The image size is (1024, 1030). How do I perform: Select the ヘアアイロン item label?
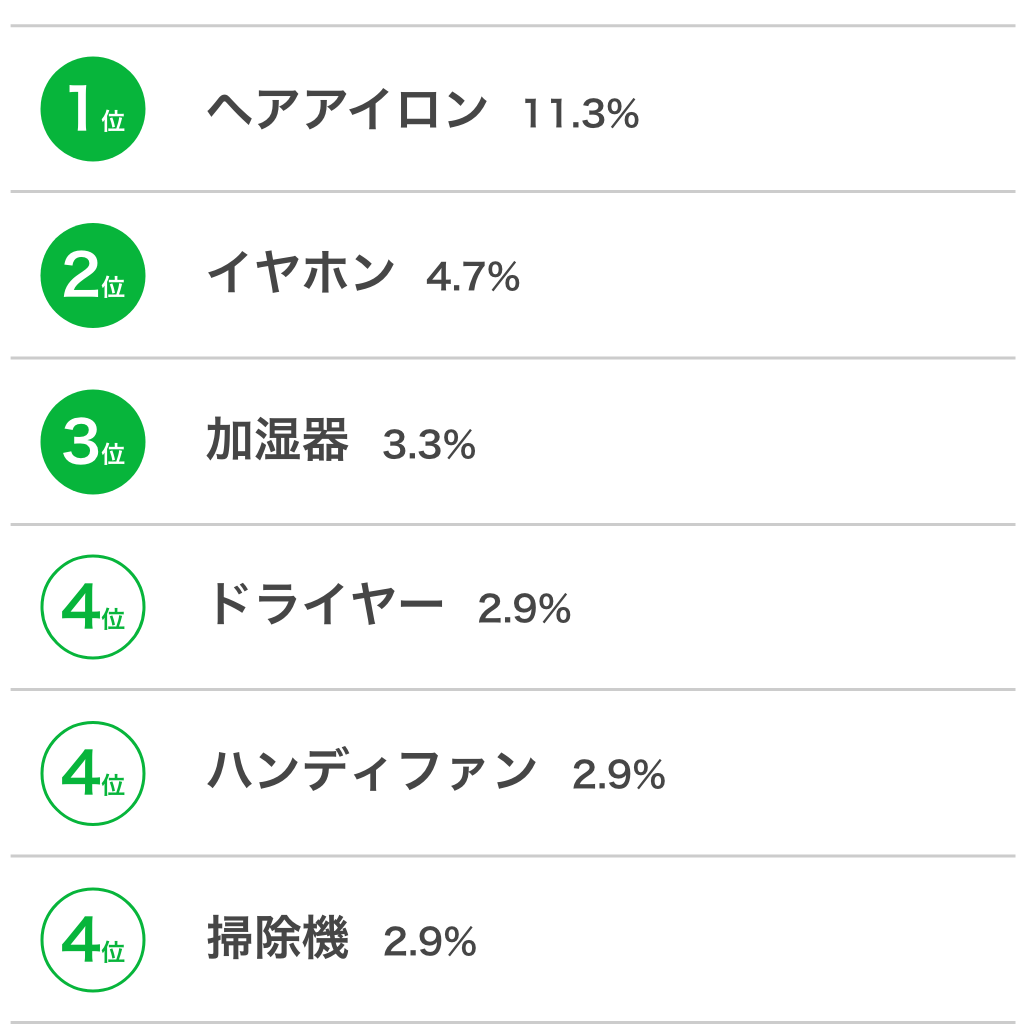click(347, 110)
